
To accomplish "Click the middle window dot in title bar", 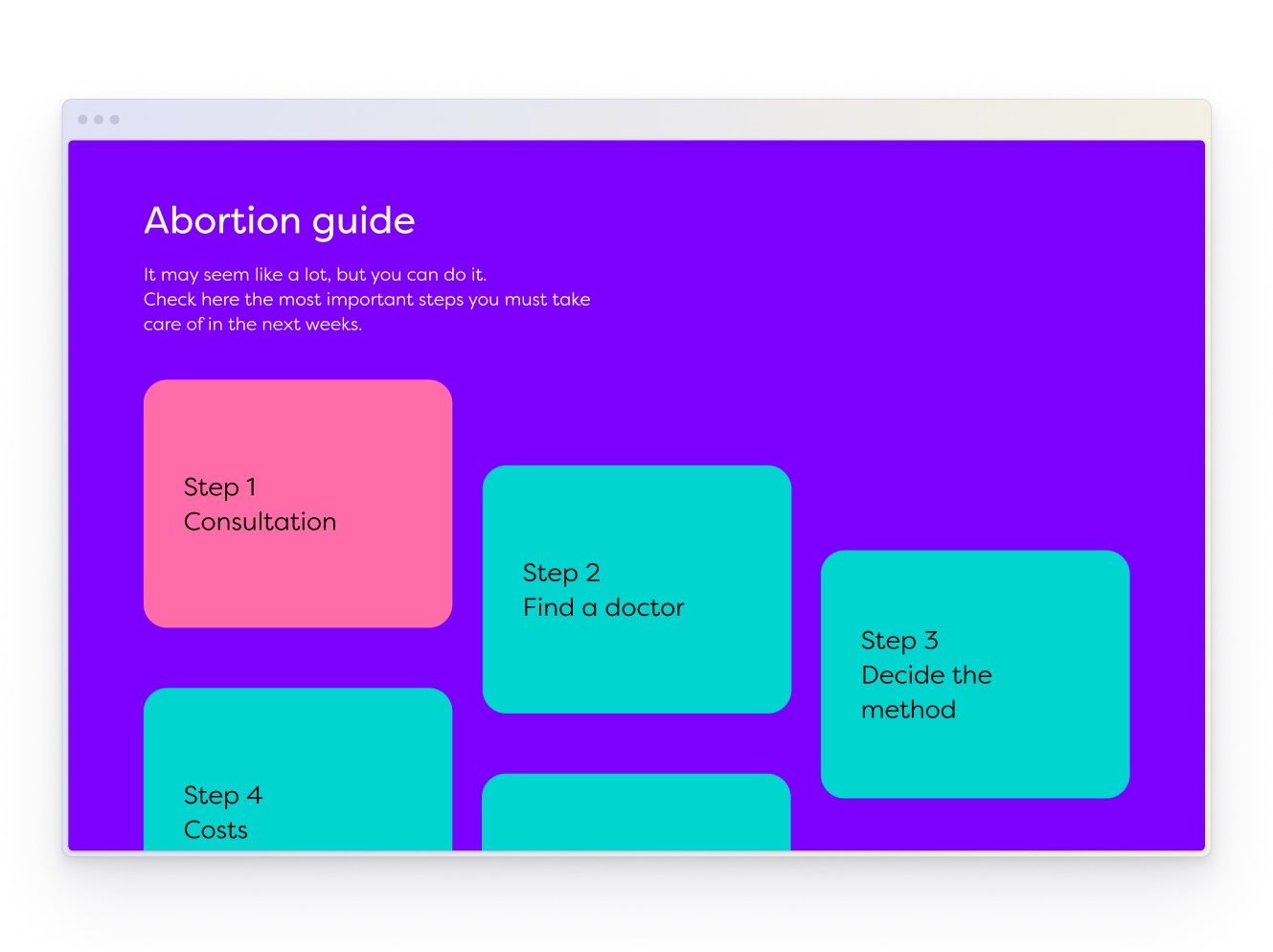I will click(99, 120).
